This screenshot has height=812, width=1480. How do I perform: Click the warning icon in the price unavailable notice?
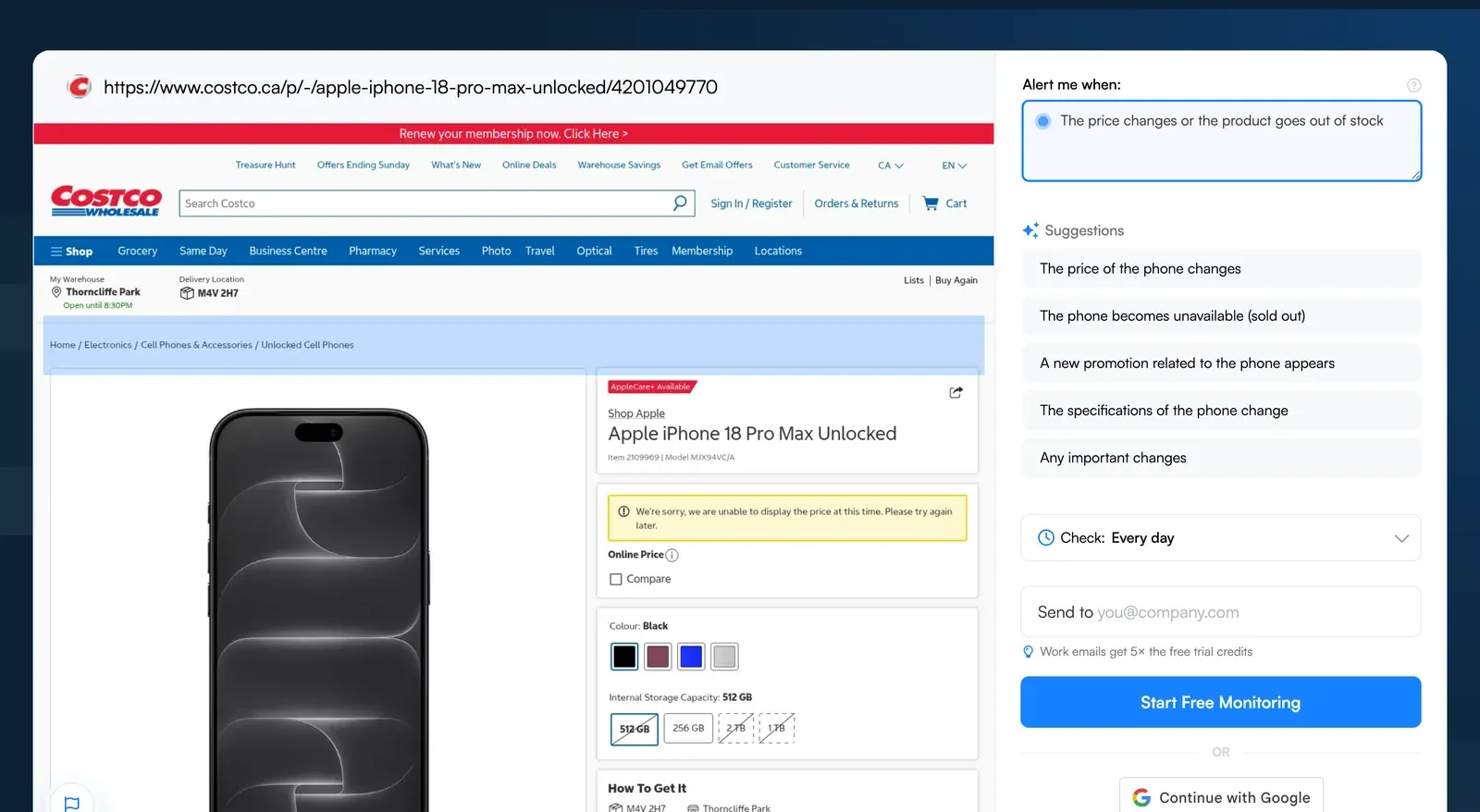(x=623, y=511)
